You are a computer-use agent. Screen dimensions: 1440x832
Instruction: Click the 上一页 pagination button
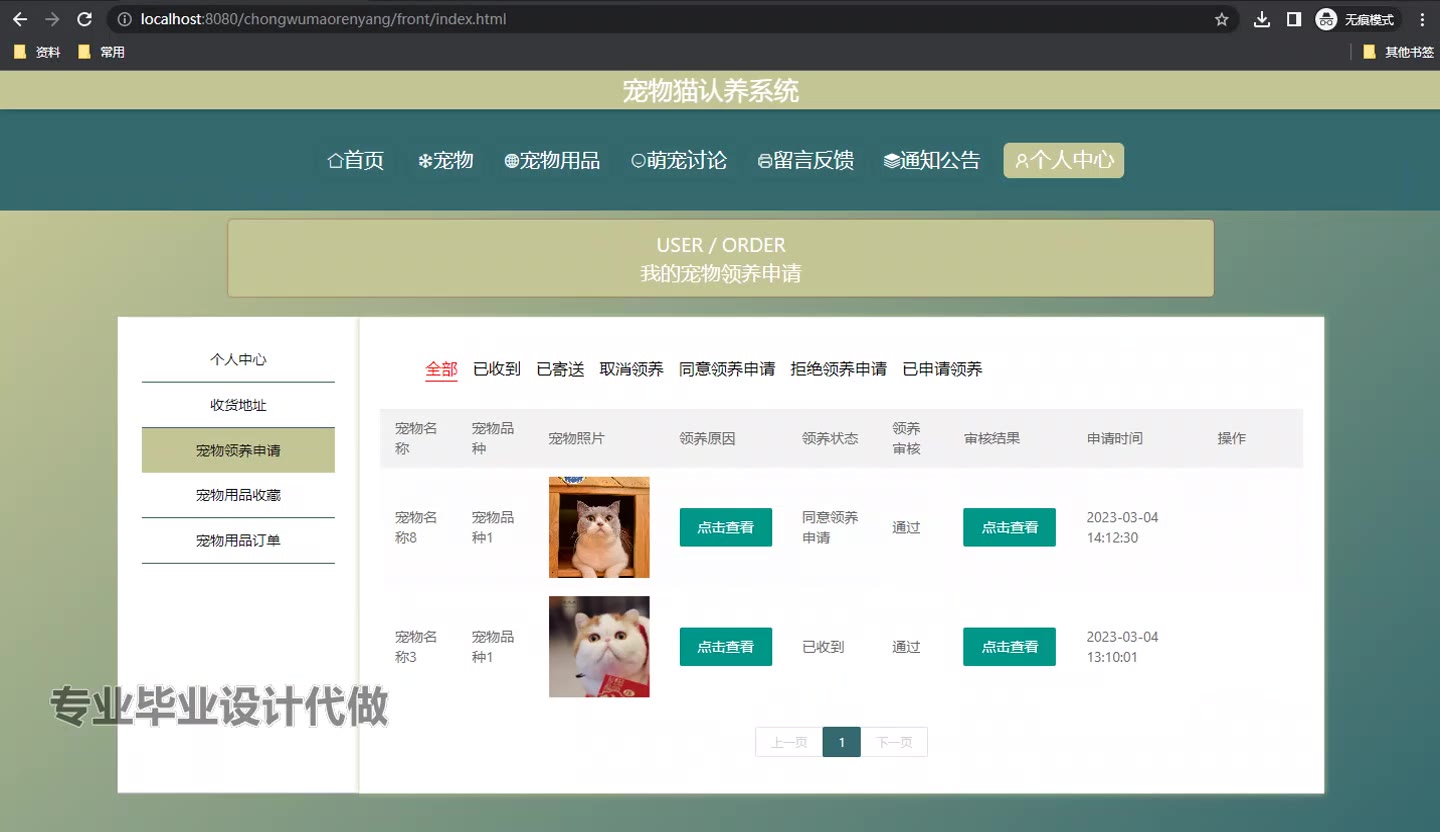pos(789,742)
